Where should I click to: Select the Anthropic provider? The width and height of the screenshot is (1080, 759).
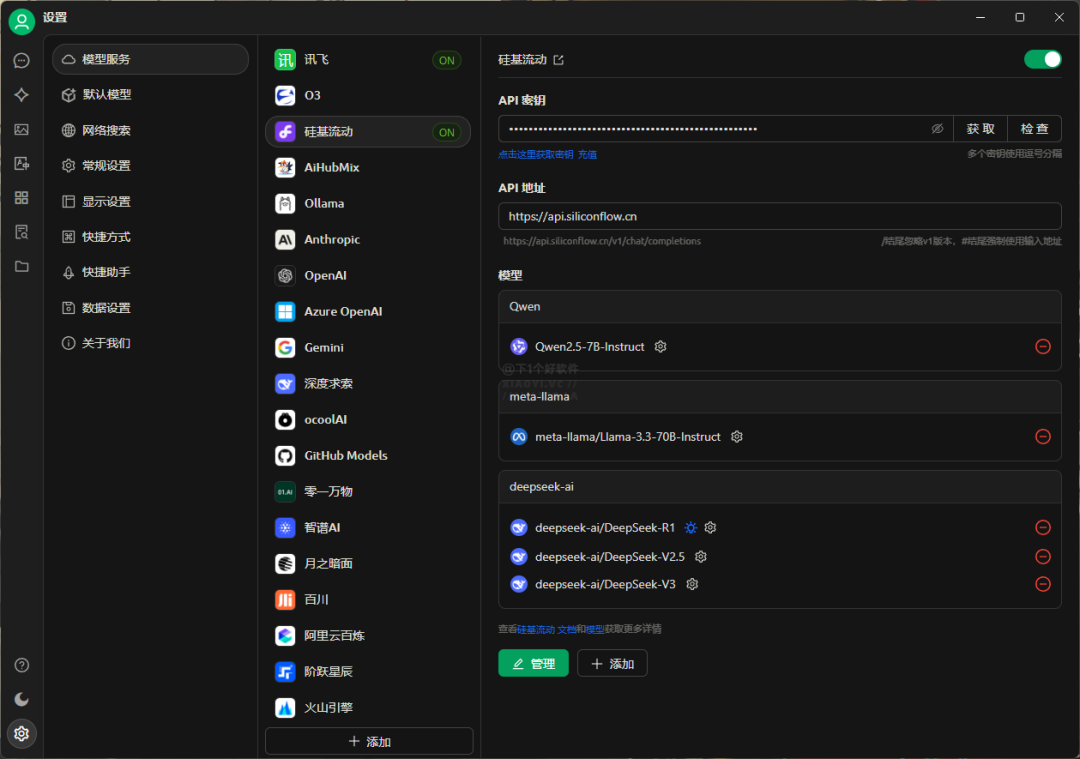point(368,239)
